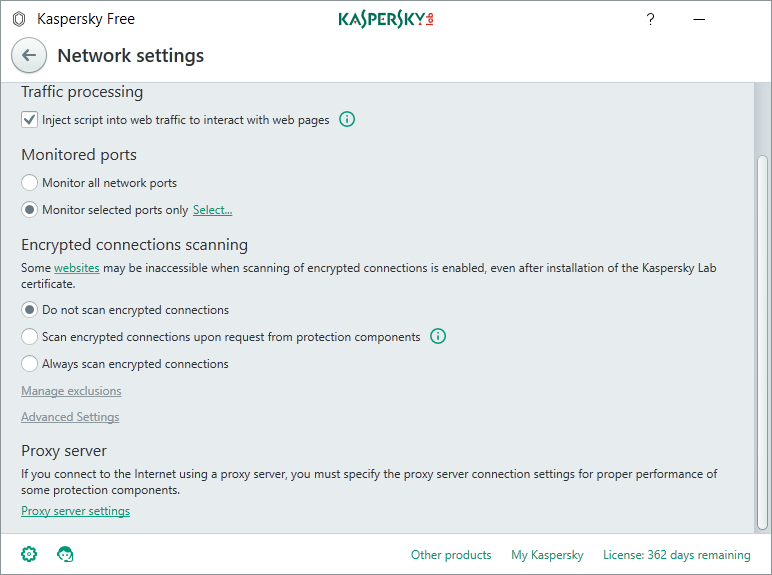Click the Kaspersky Lab logo

click(386, 19)
